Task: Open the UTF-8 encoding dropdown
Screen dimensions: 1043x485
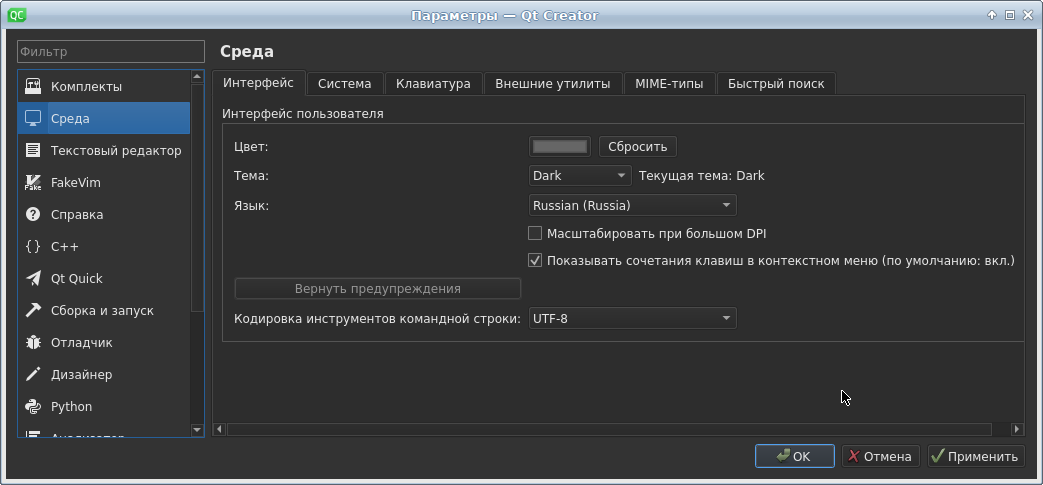Action: pos(632,319)
